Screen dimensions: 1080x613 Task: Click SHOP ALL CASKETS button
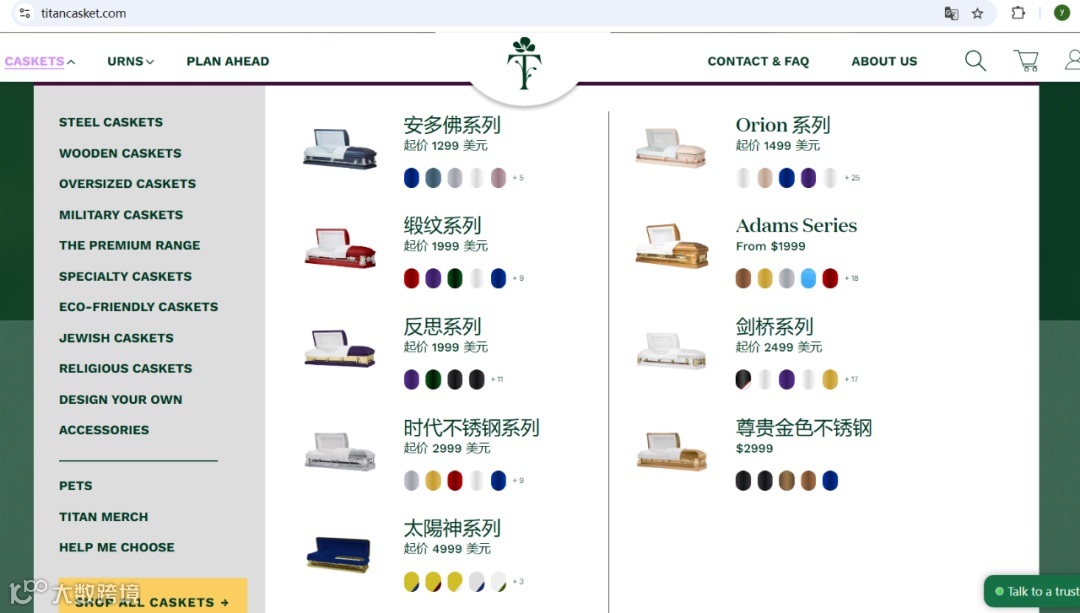click(153, 596)
